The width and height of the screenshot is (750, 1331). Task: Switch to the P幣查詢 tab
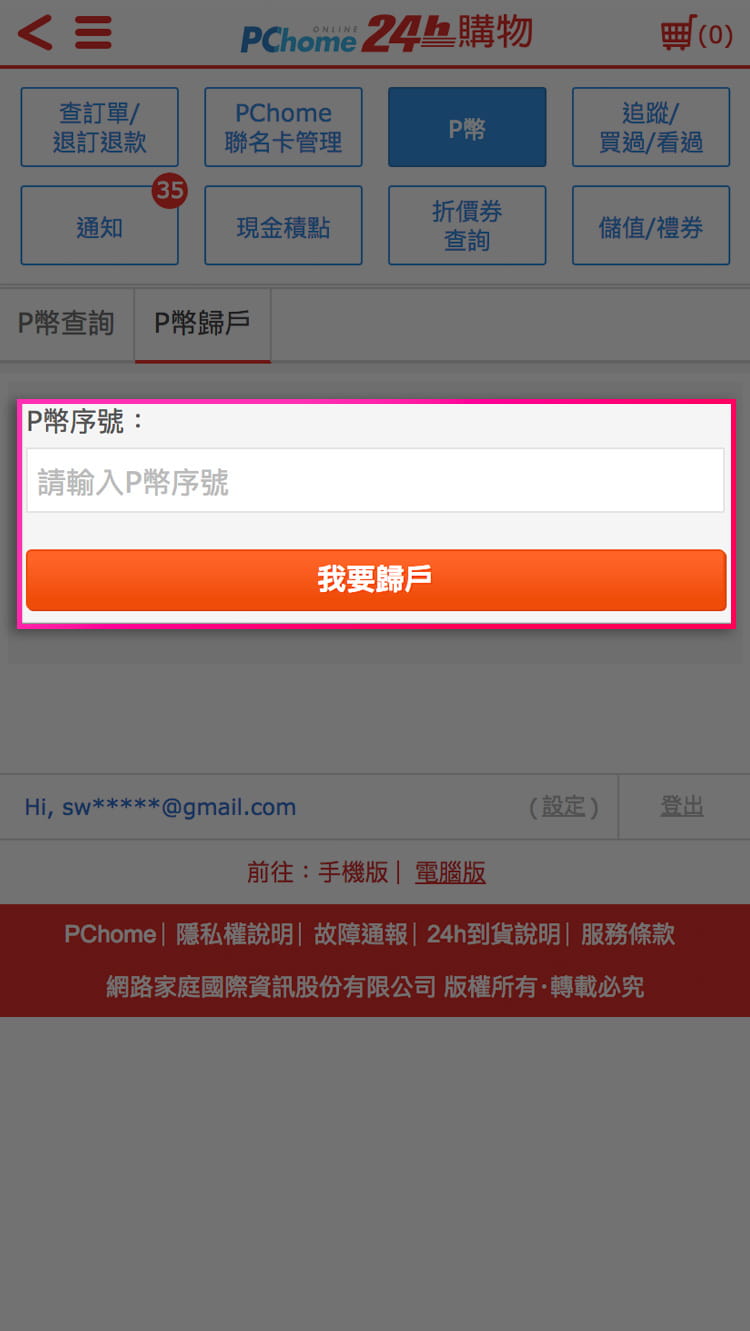(x=67, y=324)
